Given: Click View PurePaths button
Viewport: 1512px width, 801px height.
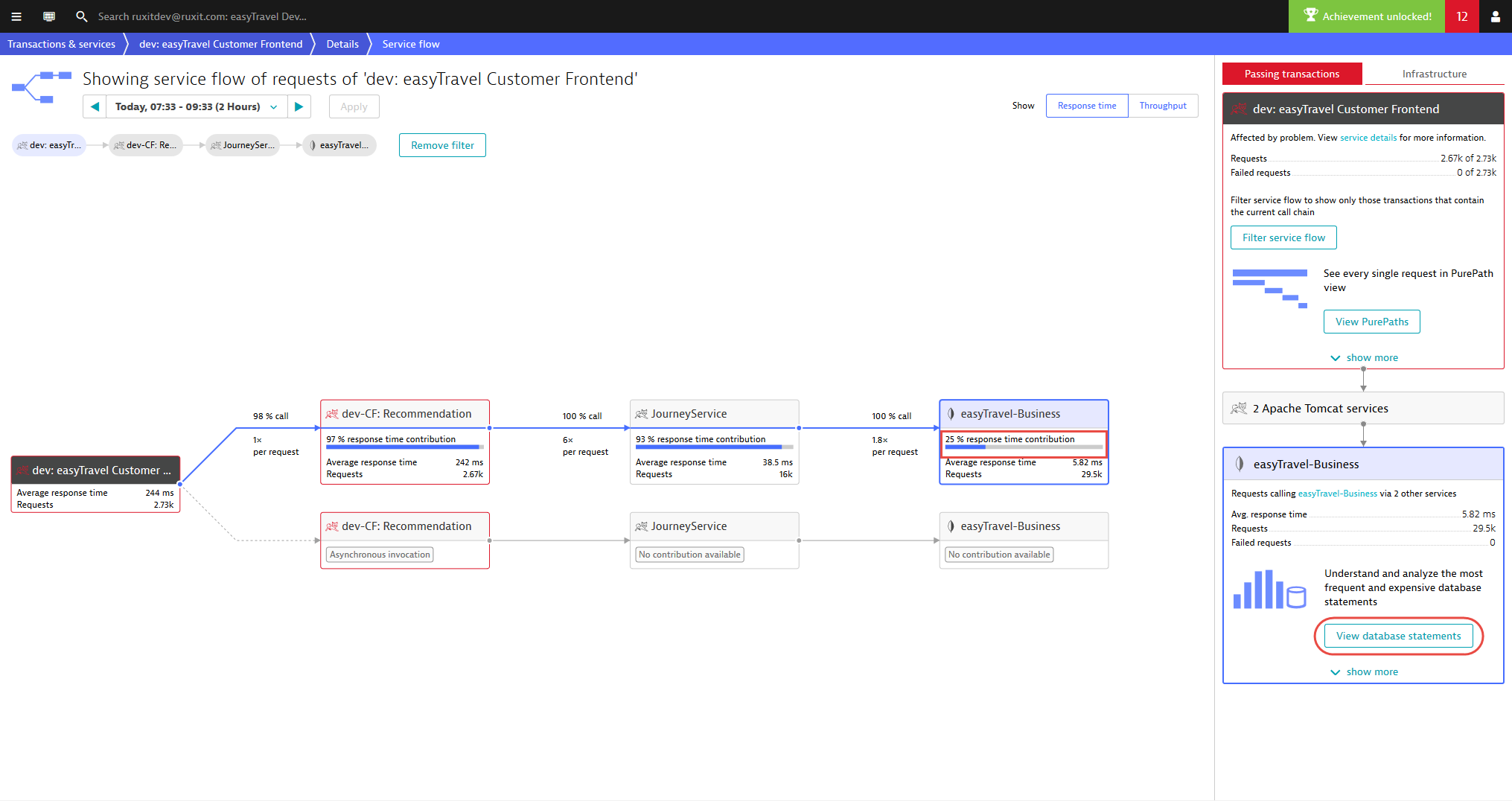Looking at the screenshot, I should coord(1371,322).
